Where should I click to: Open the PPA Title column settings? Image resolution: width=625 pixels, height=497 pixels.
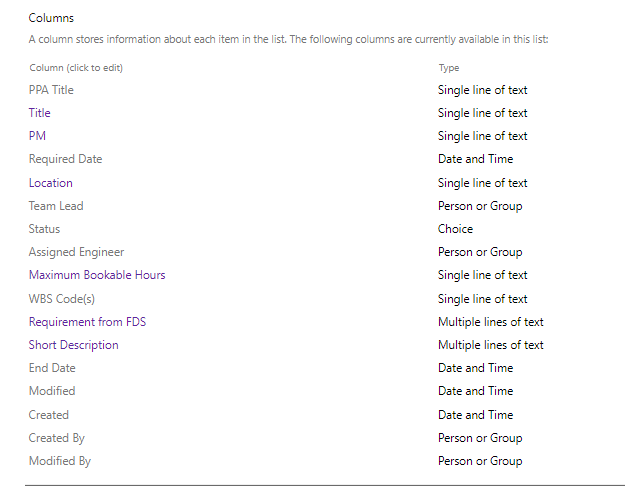51,90
